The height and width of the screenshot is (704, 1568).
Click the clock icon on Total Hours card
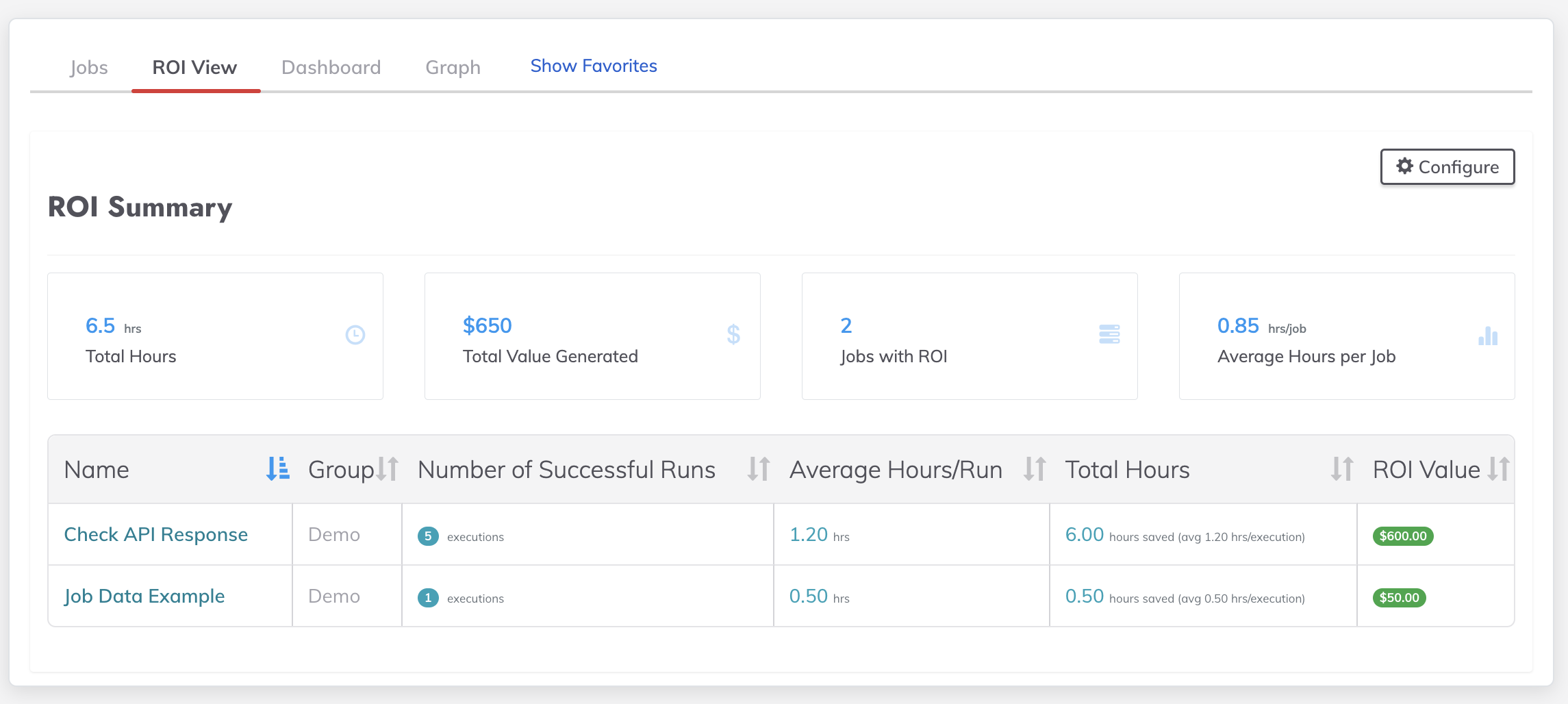355,334
